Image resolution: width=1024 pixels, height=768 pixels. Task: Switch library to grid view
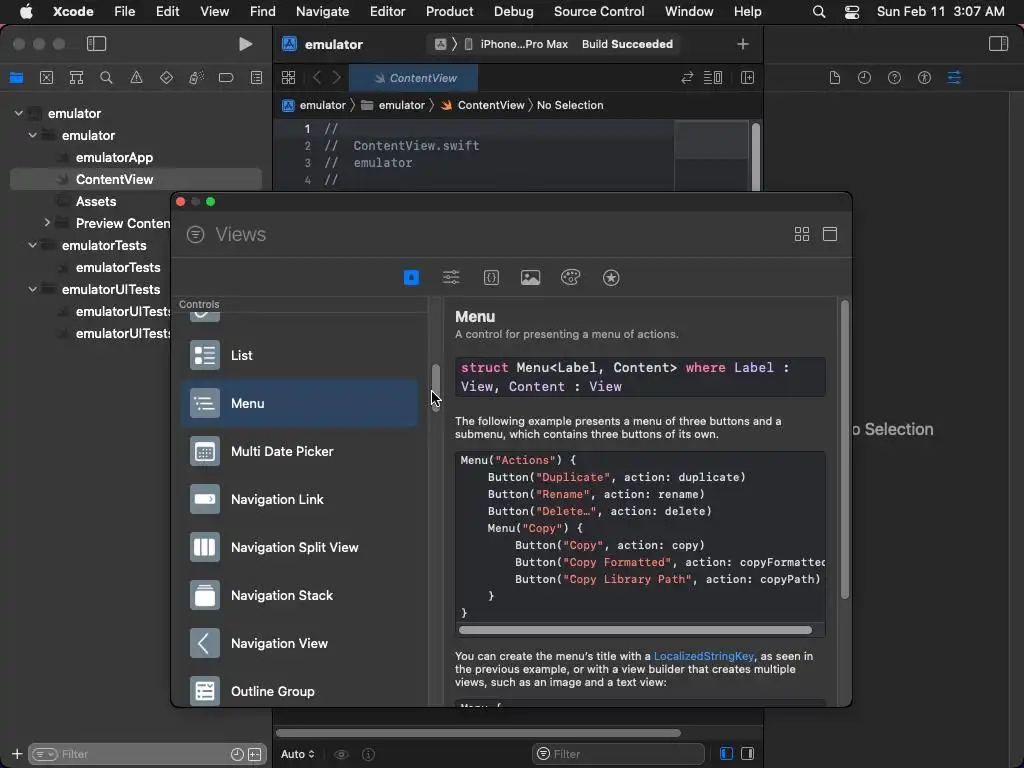point(802,234)
